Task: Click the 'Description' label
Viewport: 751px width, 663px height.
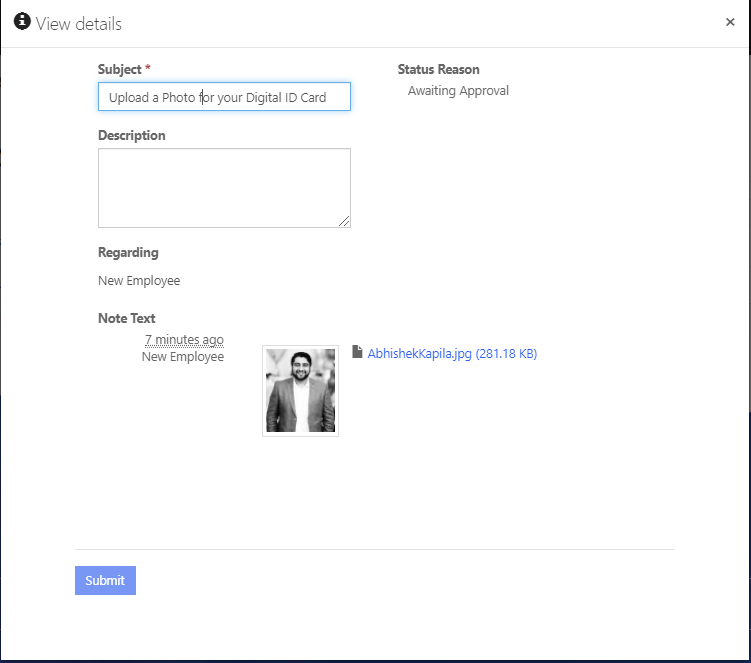Action: coord(132,136)
